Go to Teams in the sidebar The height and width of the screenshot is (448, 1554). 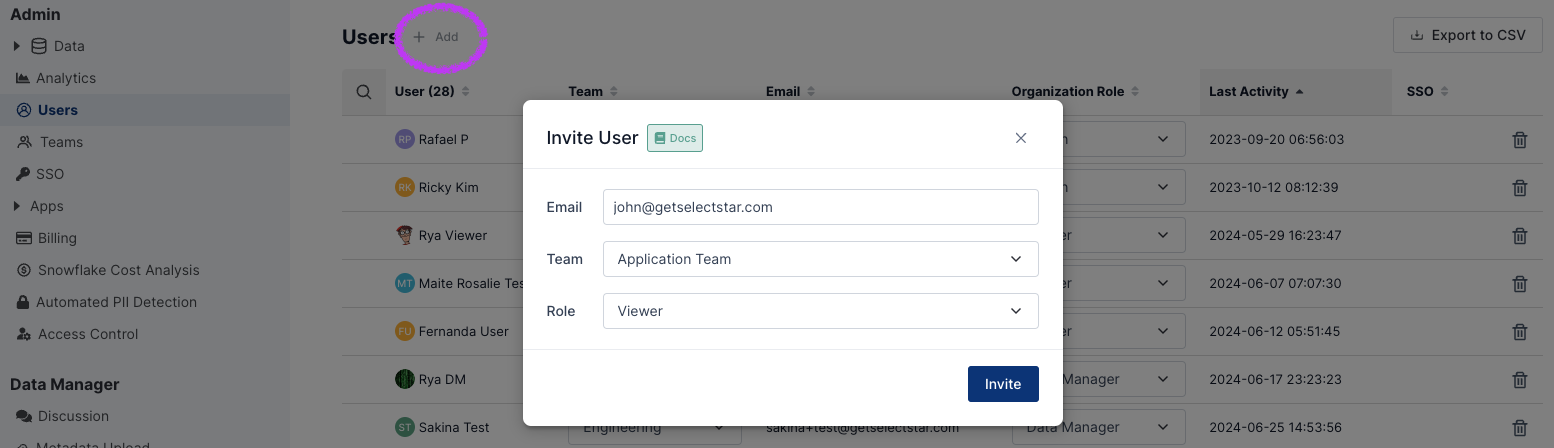60,142
